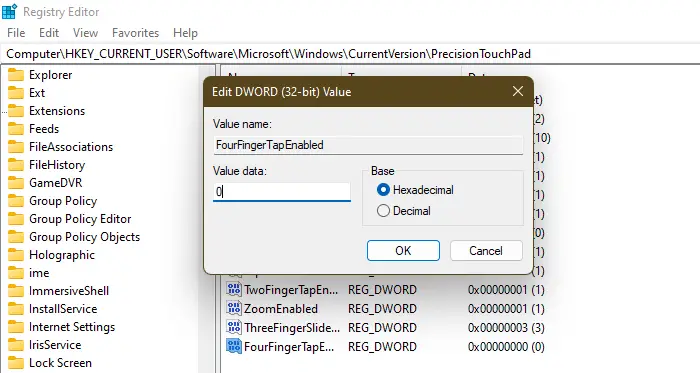Click the GameDVR folder icon

pyautogui.click(x=16, y=182)
